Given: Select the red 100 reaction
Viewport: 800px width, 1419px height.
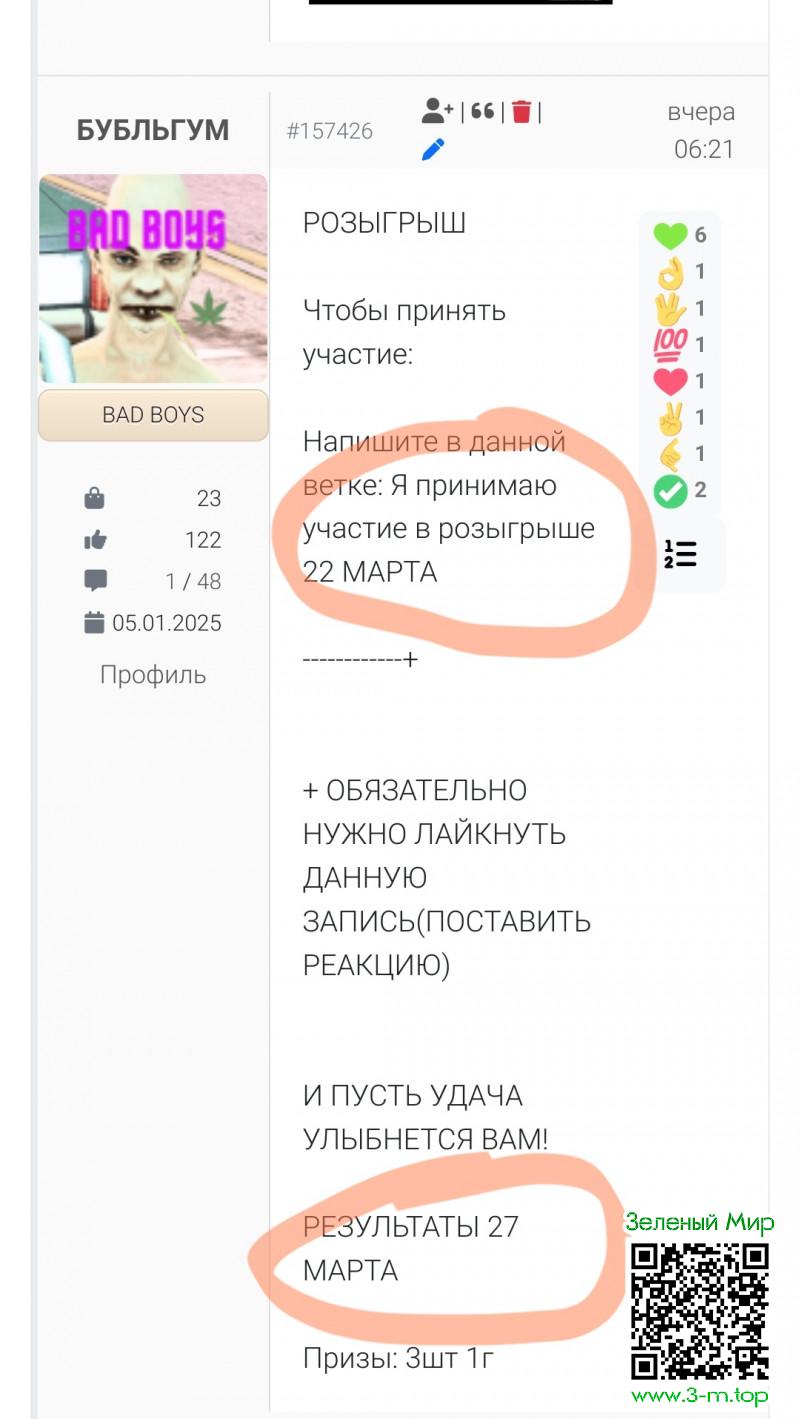Looking at the screenshot, I should [x=670, y=344].
